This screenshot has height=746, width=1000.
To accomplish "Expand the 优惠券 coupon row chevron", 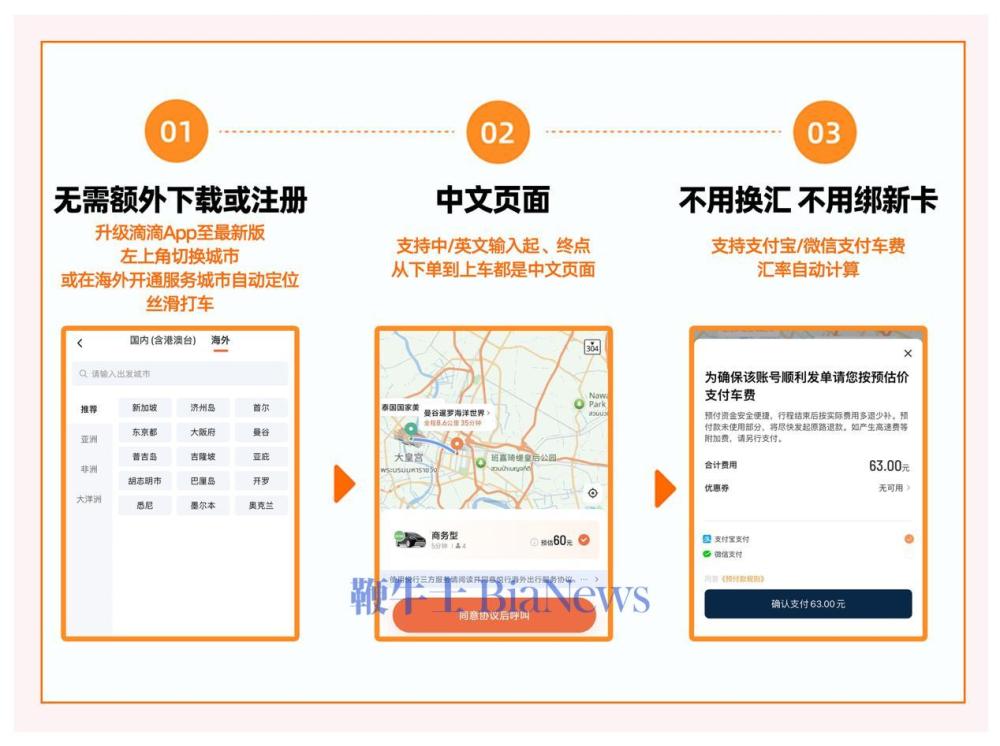I will point(908,488).
